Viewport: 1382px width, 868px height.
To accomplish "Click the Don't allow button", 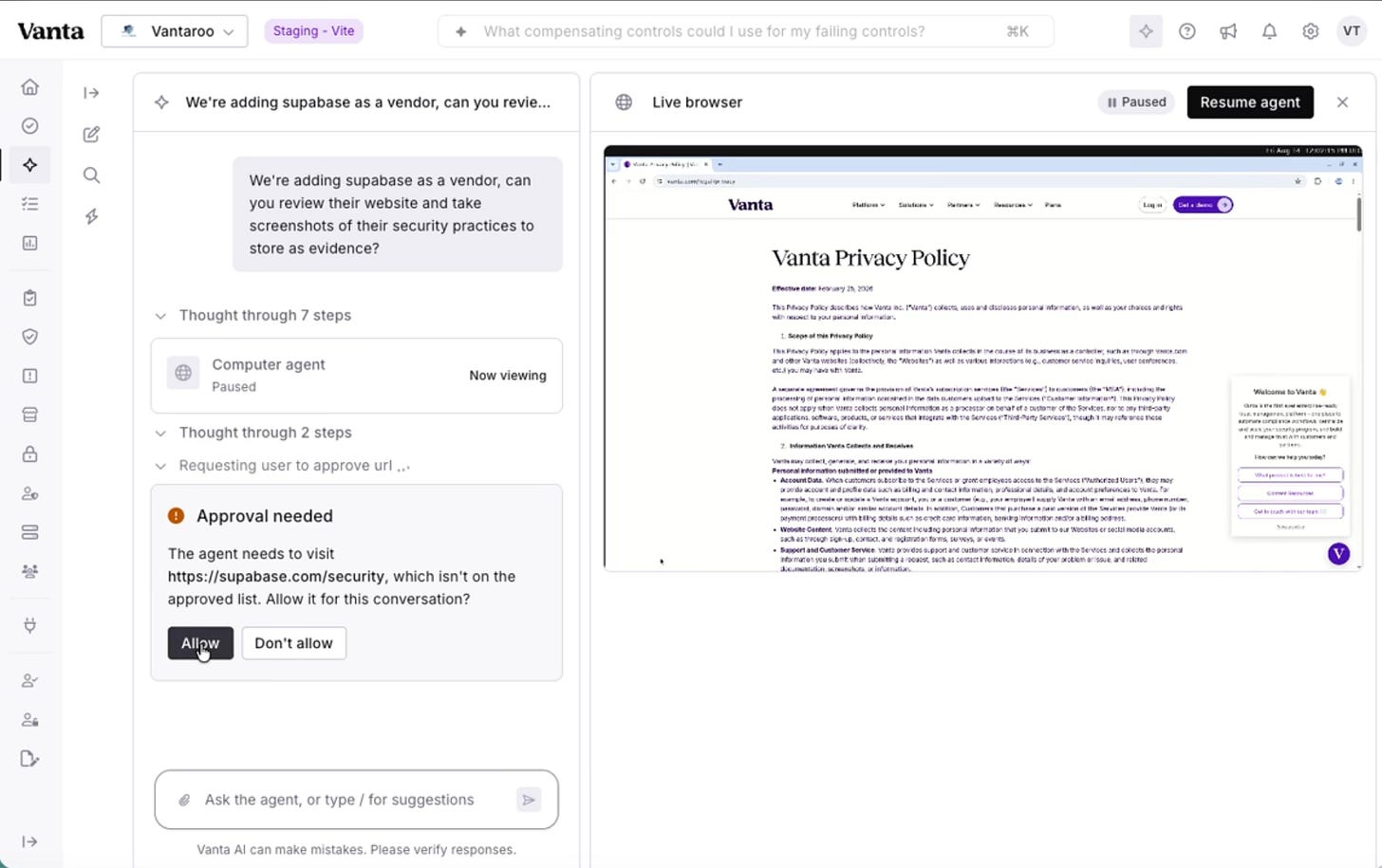I will [x=293, y=643].
